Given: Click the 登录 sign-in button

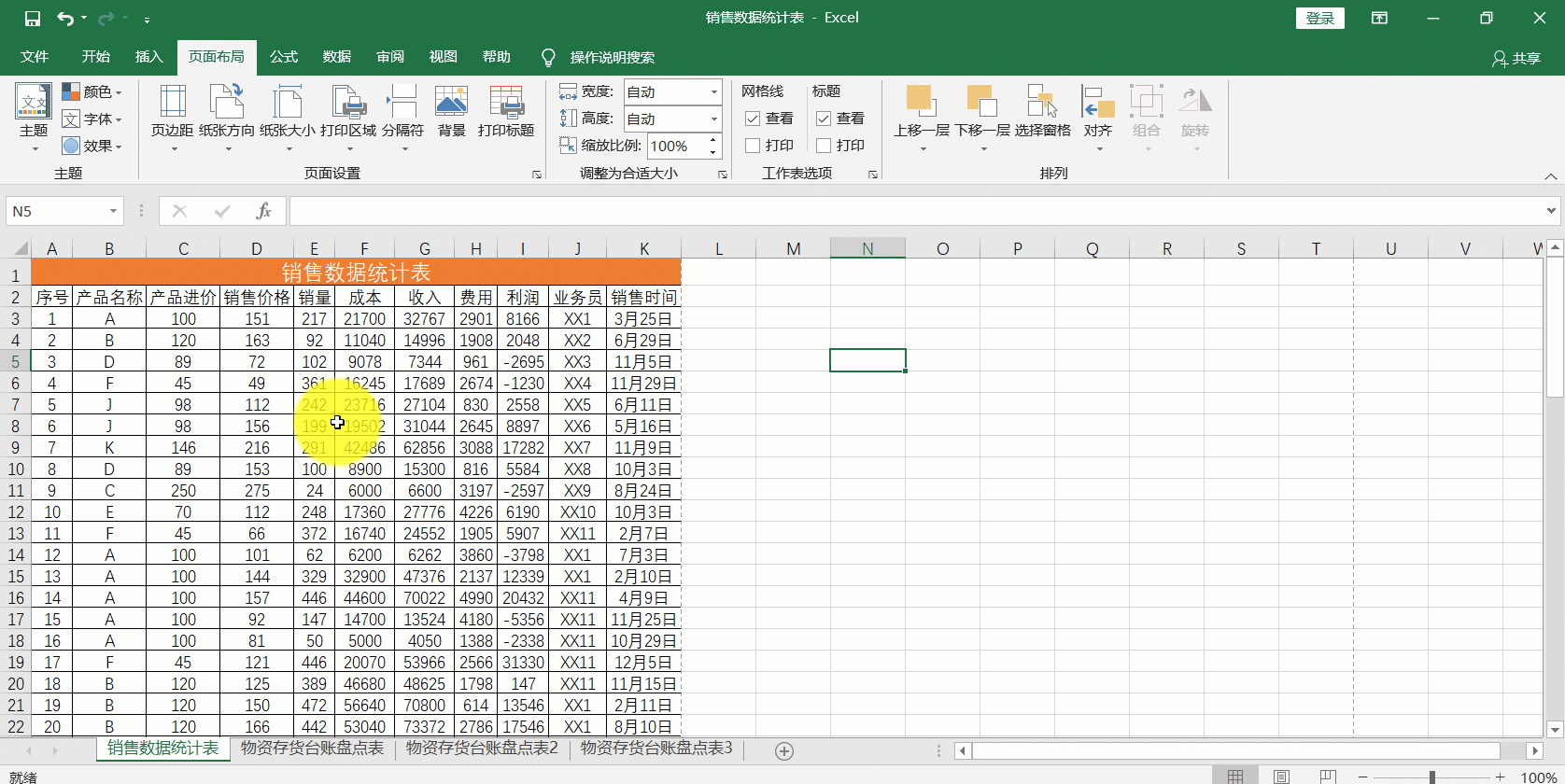Looking at the screenshot, I should (x=1320, y=19).
